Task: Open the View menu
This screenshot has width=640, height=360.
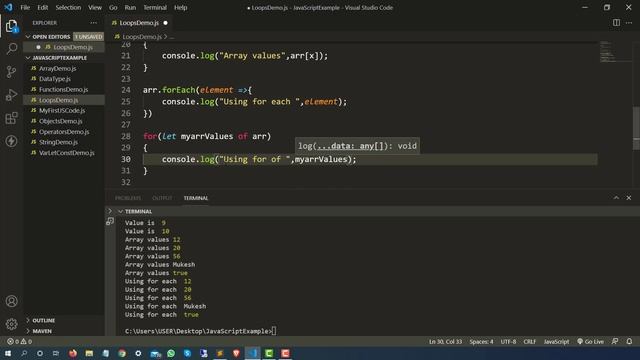Action: [x=95, y=7]
